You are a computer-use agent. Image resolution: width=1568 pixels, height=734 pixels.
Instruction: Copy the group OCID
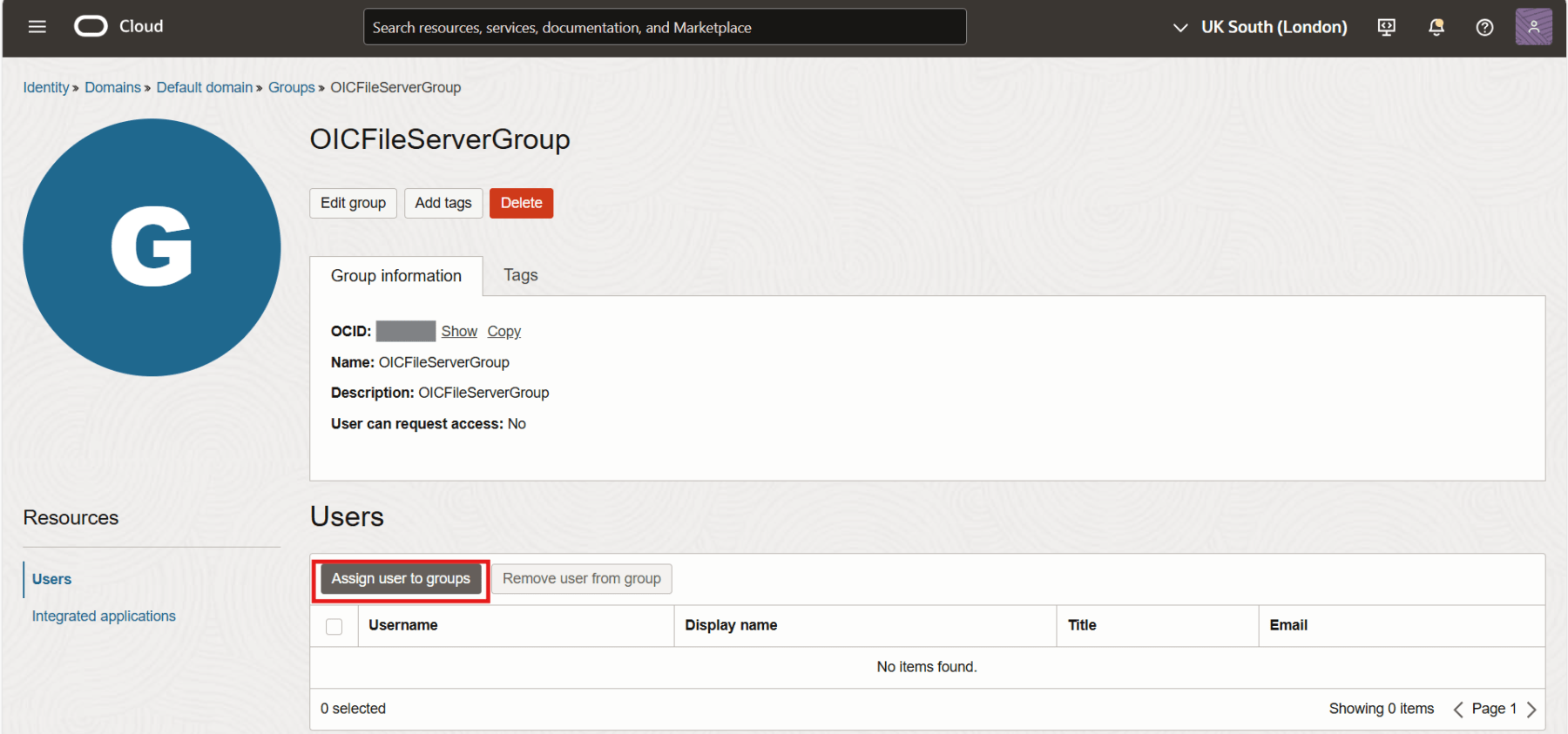click(x=504, y=332)
